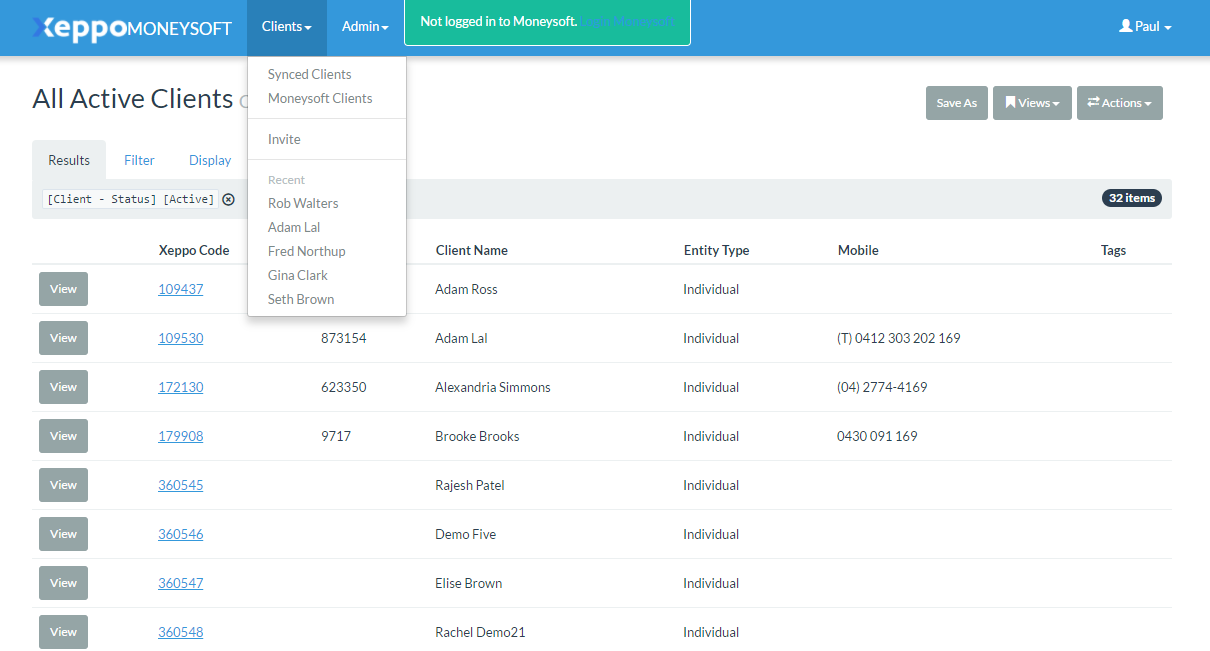Switch to the Filter tab
The height and width of the screenshot is (651, 1210).
pos(139,160)
